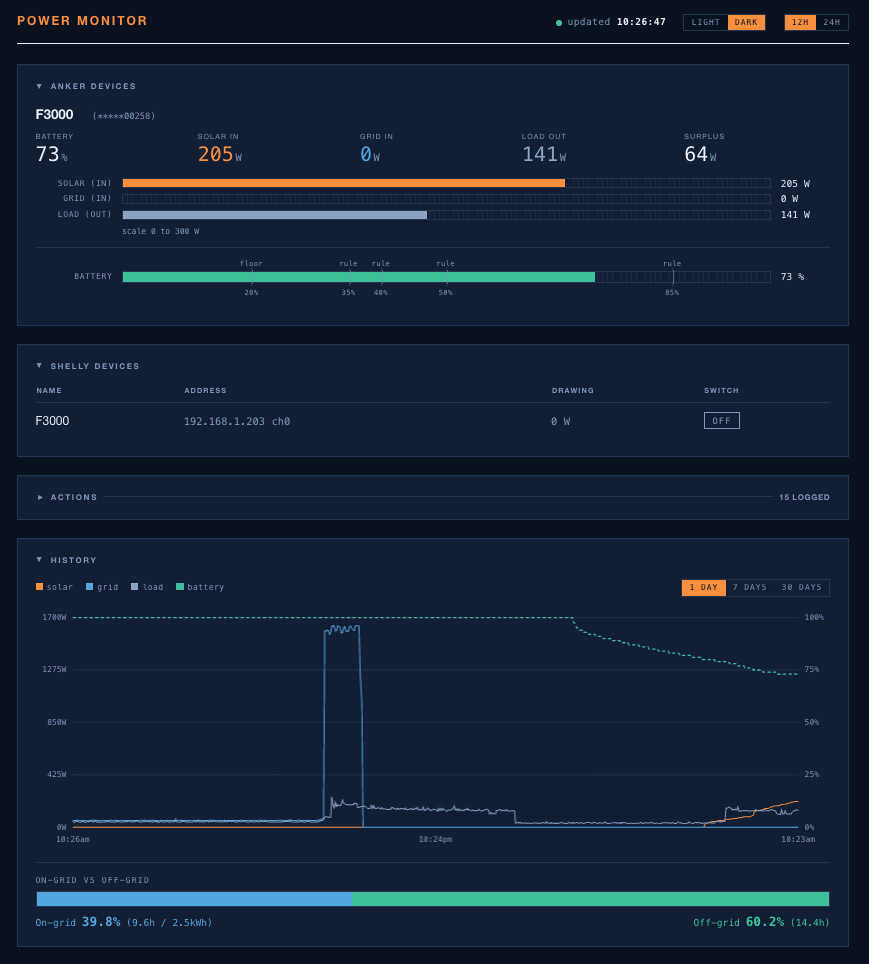
Task: Click the 1700W chart axis label
Action: click(54, 617)
